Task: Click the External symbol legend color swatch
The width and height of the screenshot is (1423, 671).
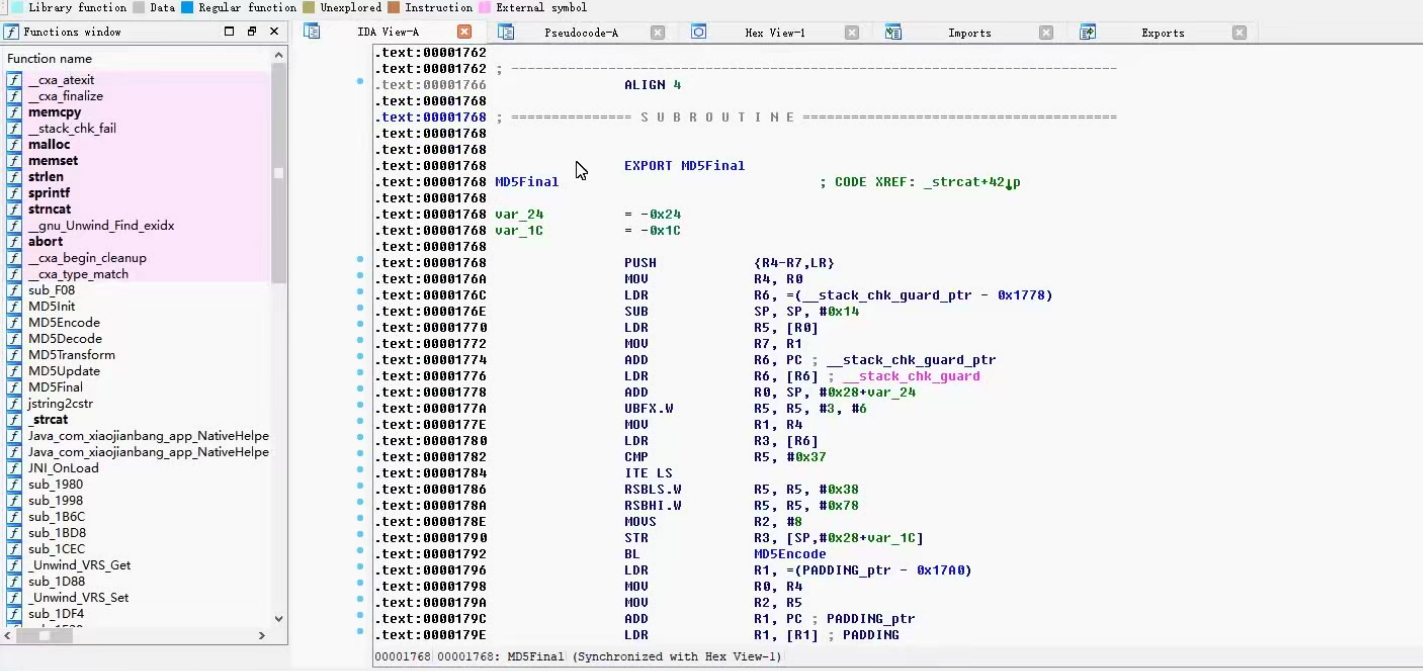Action: coord(485,7)
